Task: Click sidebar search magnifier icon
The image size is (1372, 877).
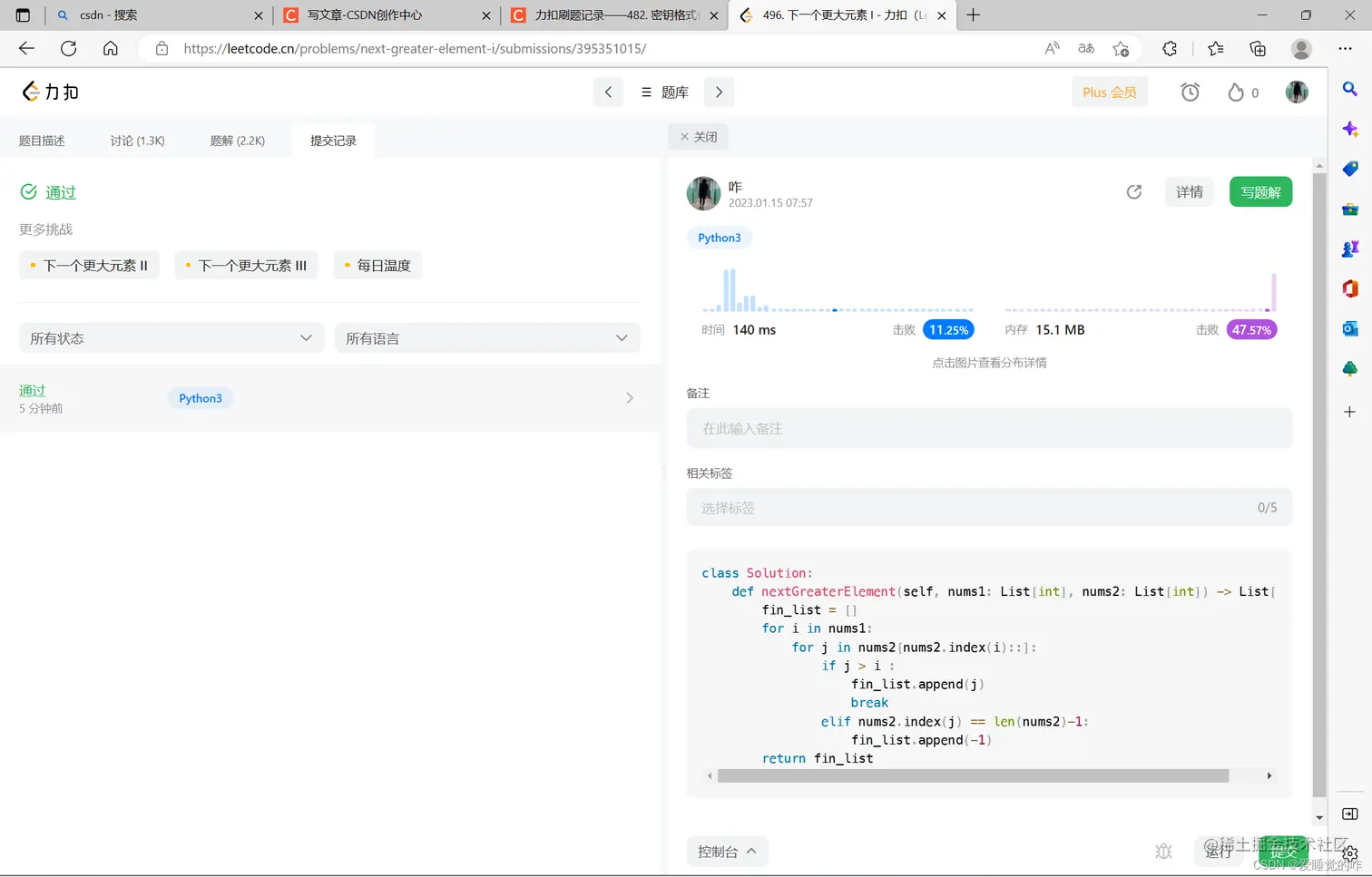Action: [x=1350, y=89]
